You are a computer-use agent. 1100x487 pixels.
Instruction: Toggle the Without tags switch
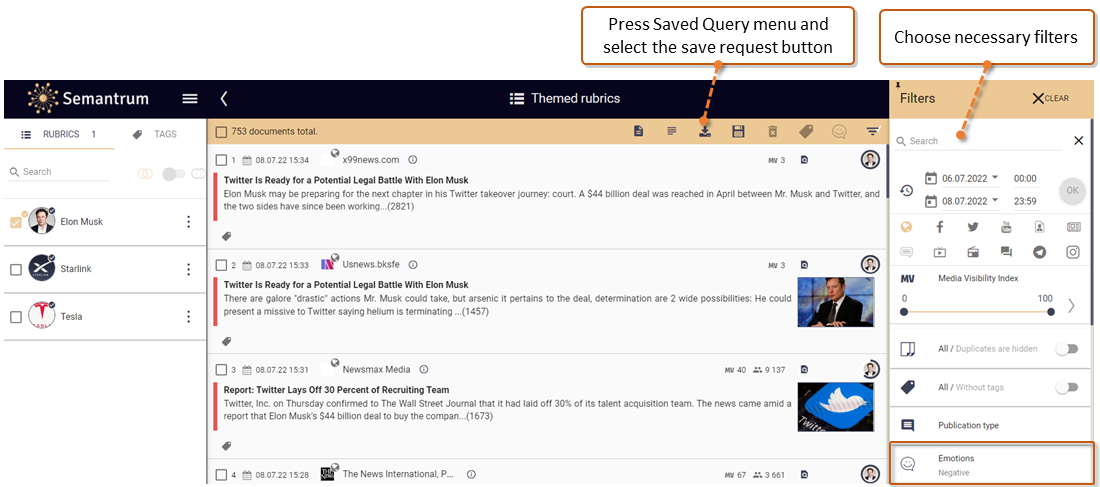(1066, 387)
